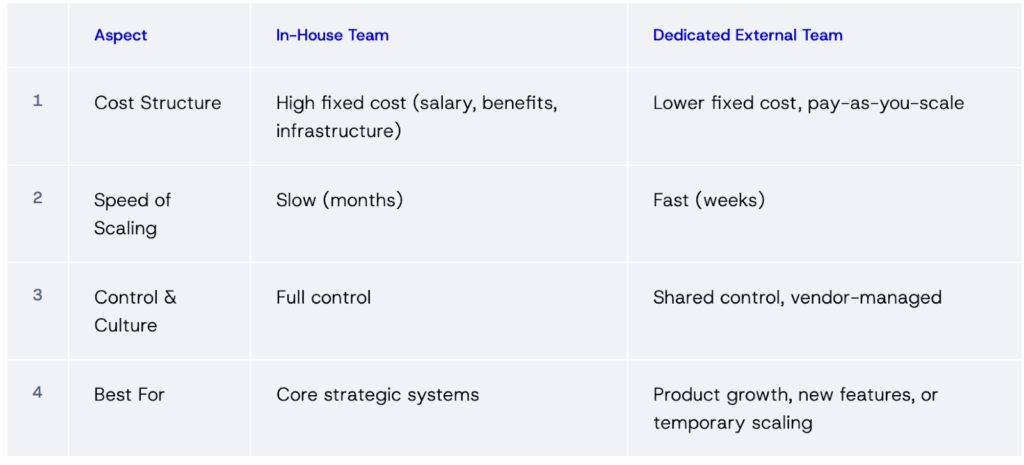Select the Speed of Scaling cell

click(133, 214)
